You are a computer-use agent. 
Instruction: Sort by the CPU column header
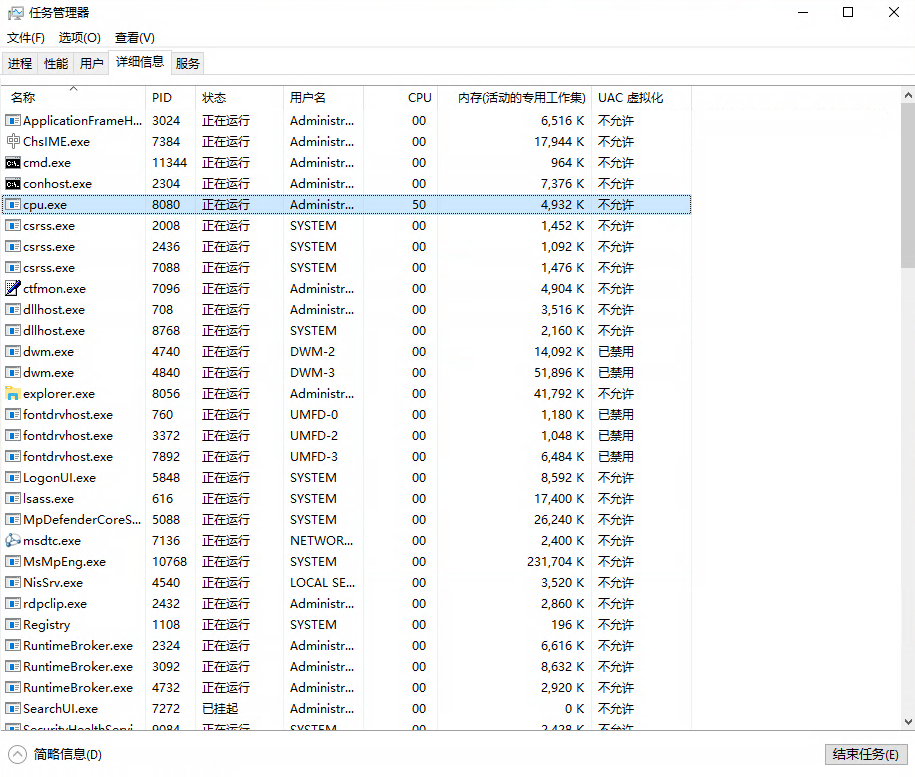(419, 98)
